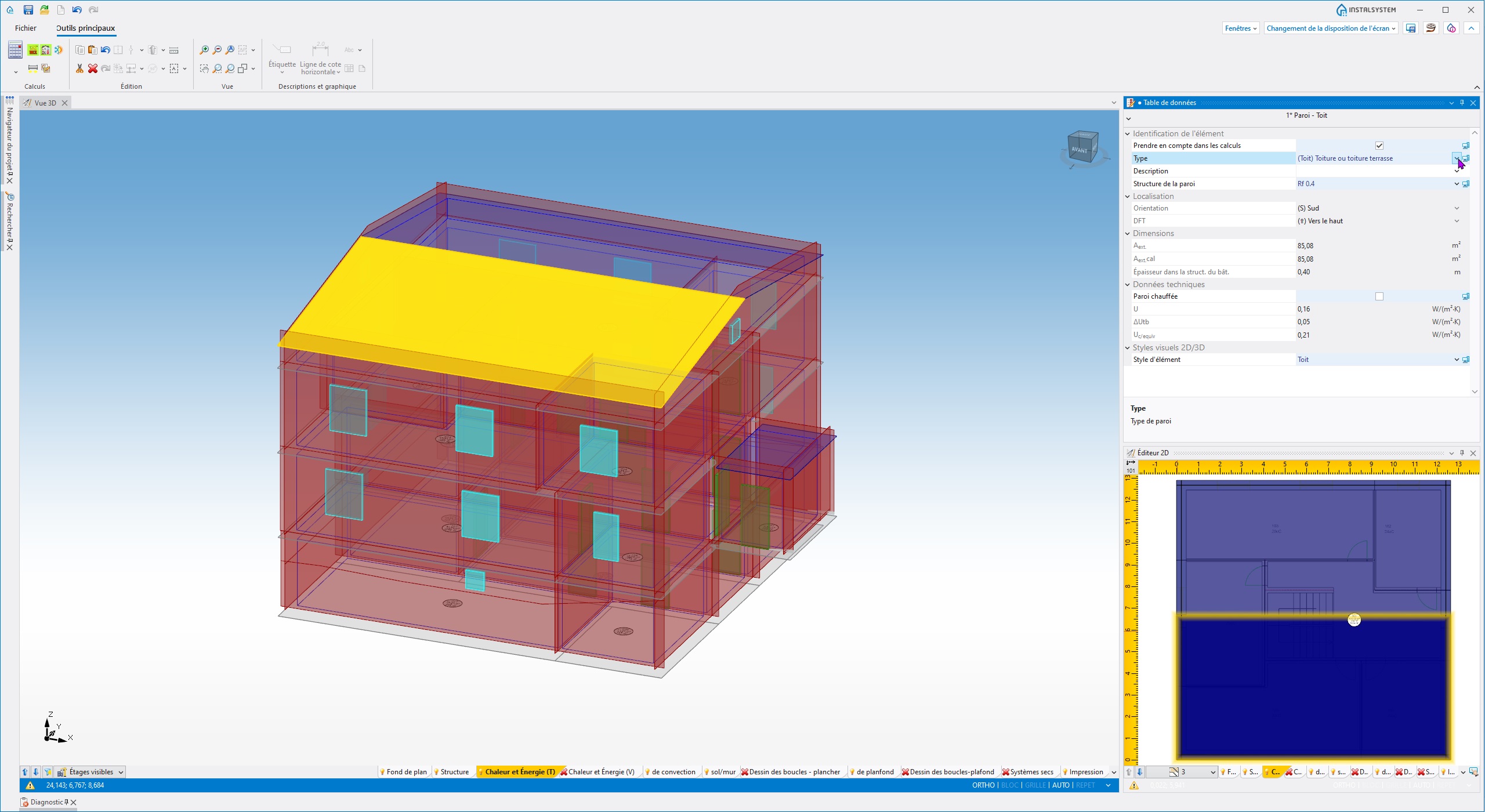Switch to the 'Fond de plan' layer tab
This screenshot has height=812, width=1485.
(x=403, y=772)
